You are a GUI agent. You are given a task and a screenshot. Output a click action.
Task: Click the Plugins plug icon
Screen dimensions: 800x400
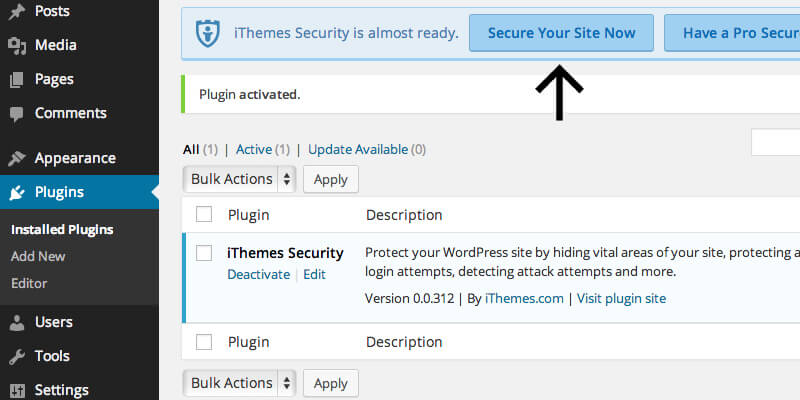coord(16,193)
